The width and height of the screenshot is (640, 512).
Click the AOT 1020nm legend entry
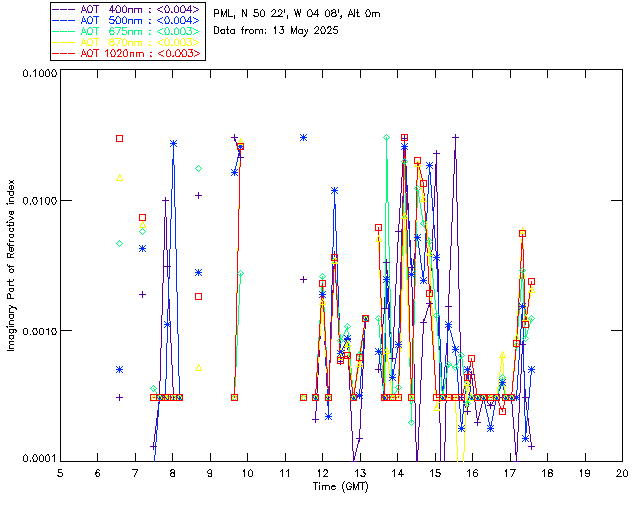click(127, 53)
